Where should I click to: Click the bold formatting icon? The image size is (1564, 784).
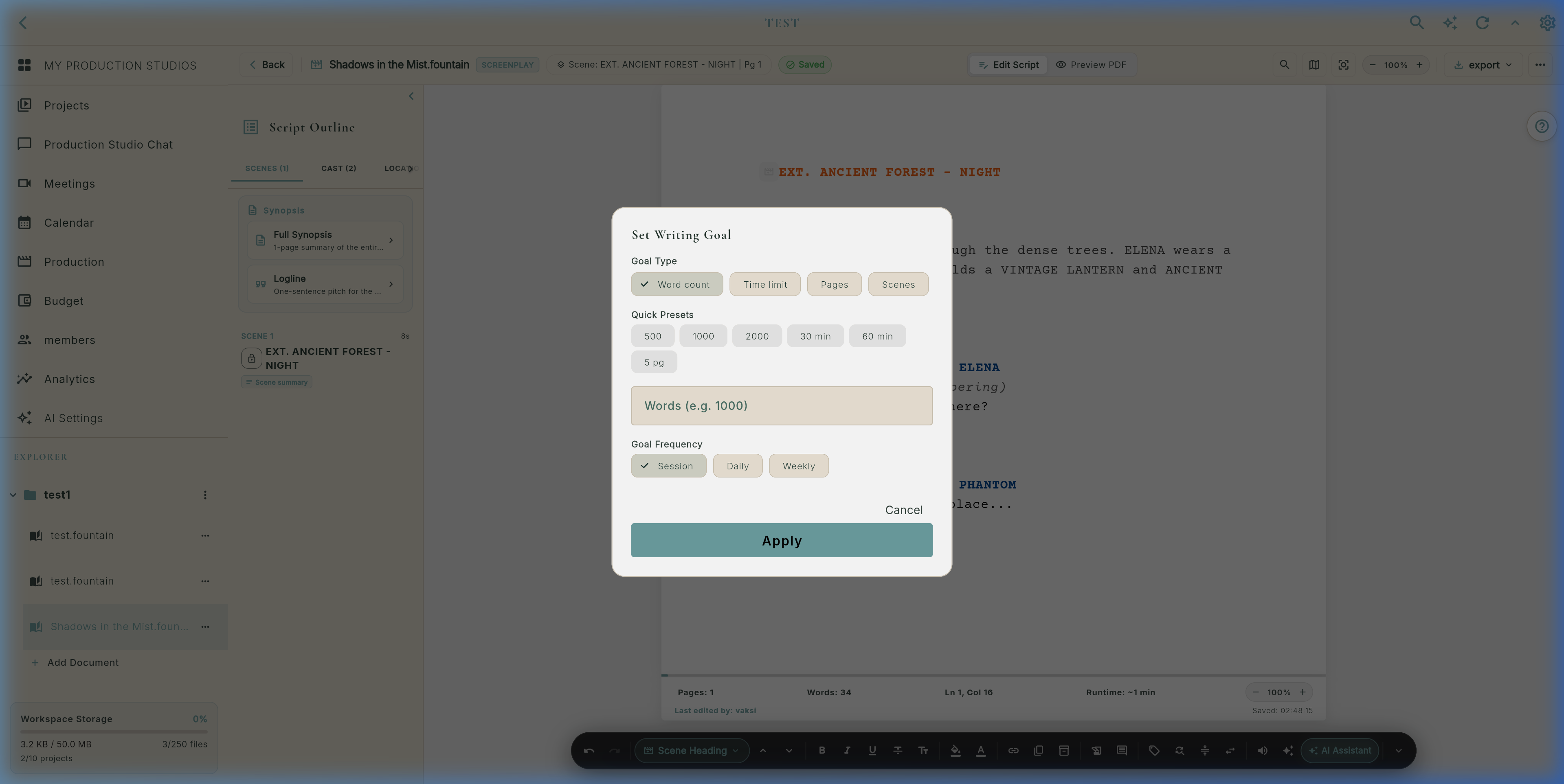coord(822,751)
